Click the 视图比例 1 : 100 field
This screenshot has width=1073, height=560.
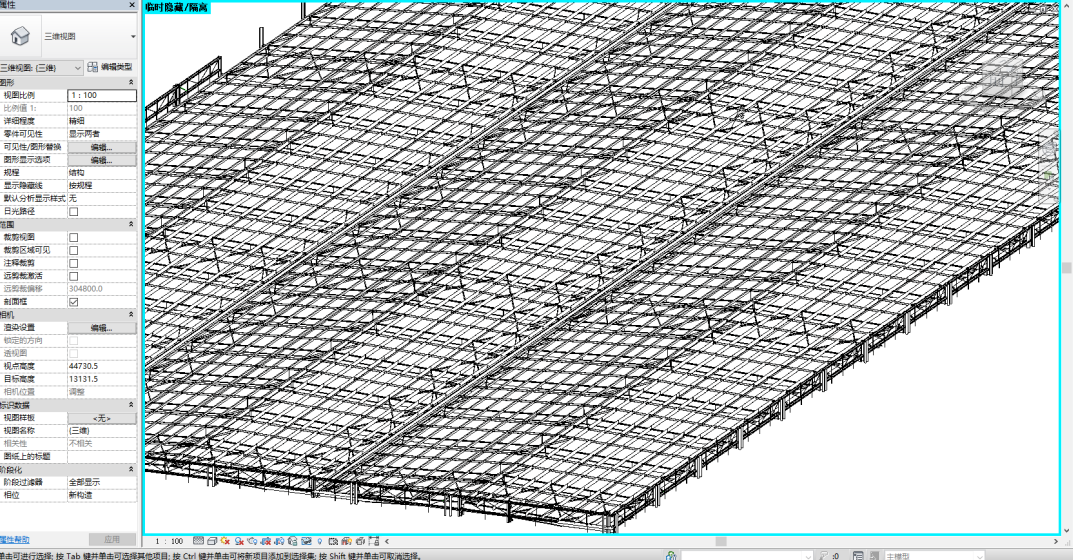(102, 95)
